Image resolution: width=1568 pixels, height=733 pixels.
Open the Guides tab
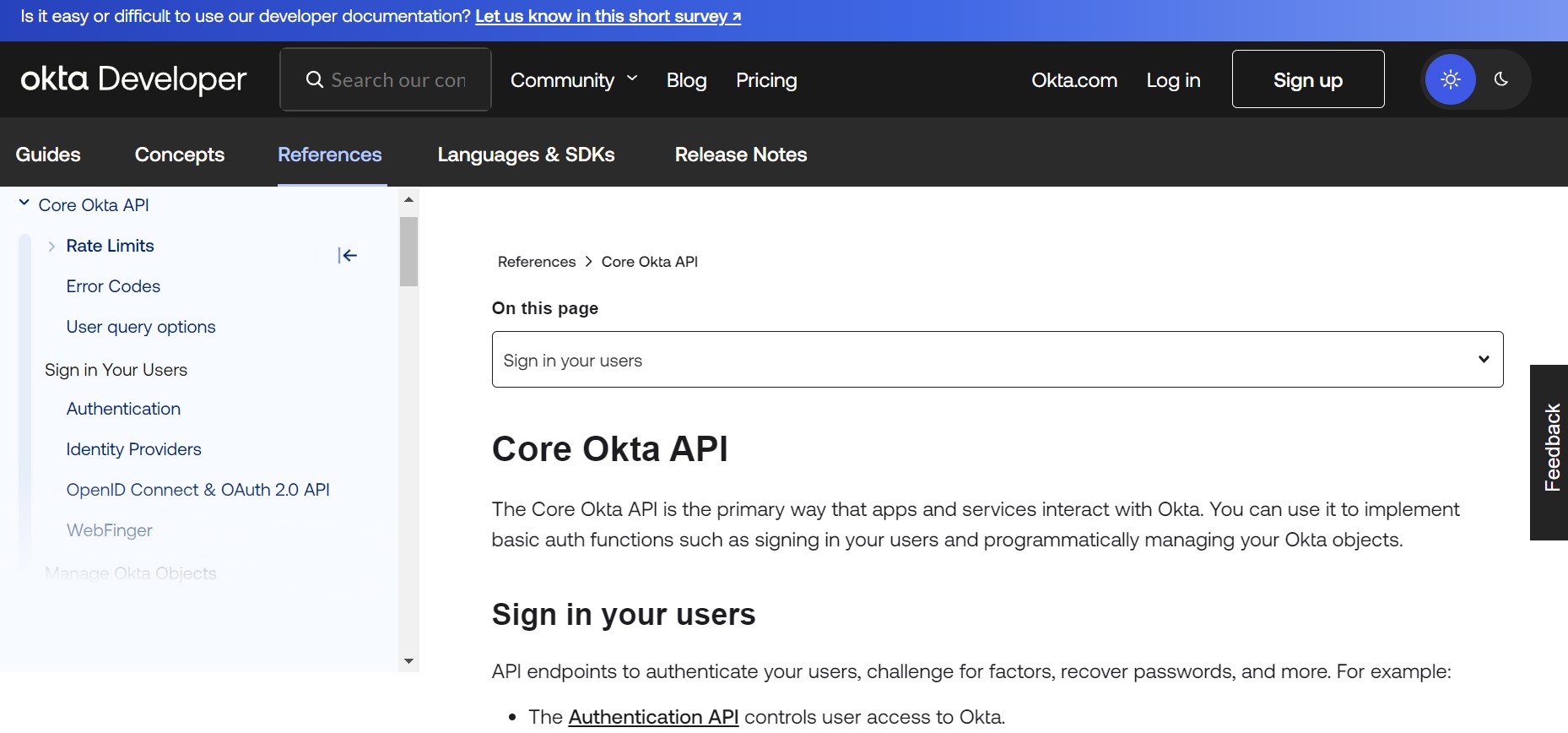pos(48,155)
